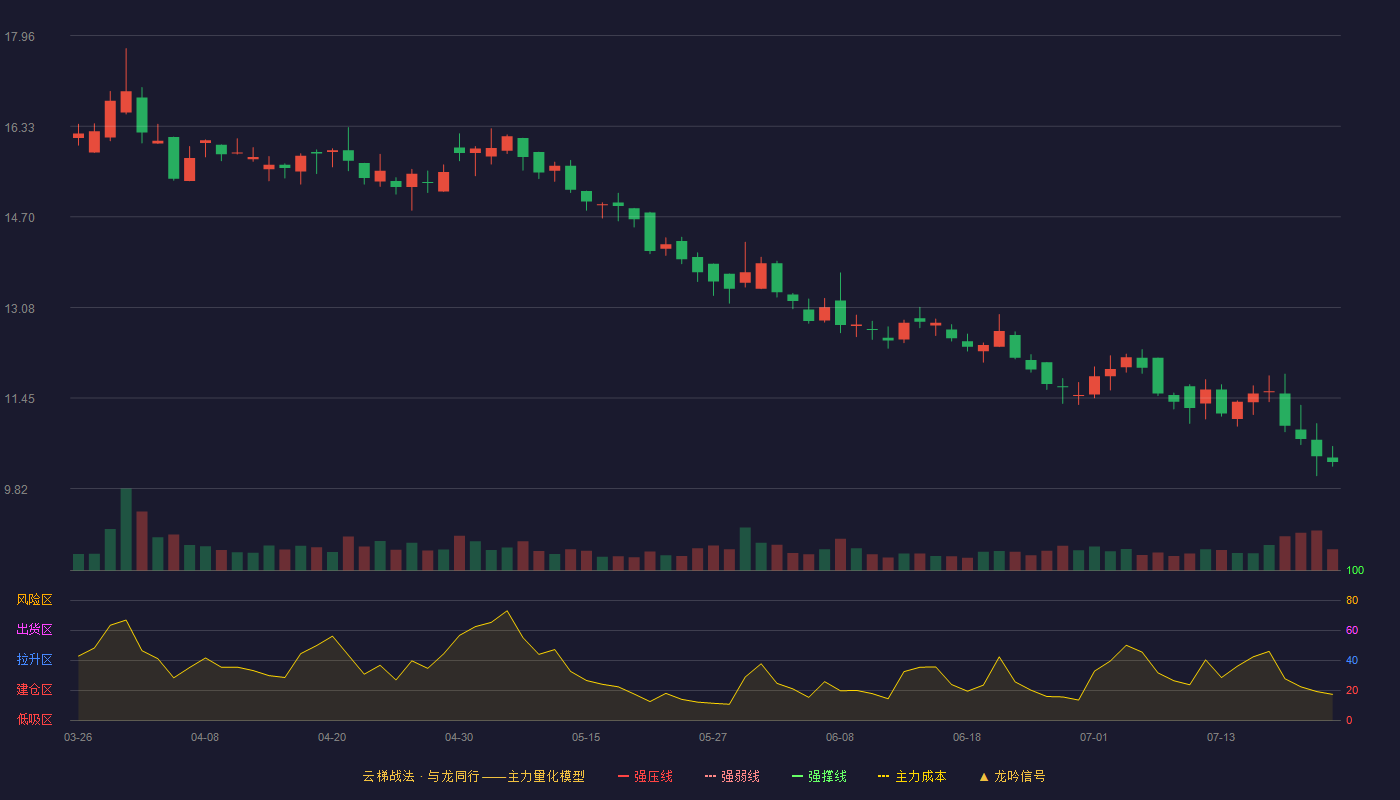Toggle the 龙吟信号 legend entry
The width and height of the screenshot is (1400, 800).
coord(1011,776)
